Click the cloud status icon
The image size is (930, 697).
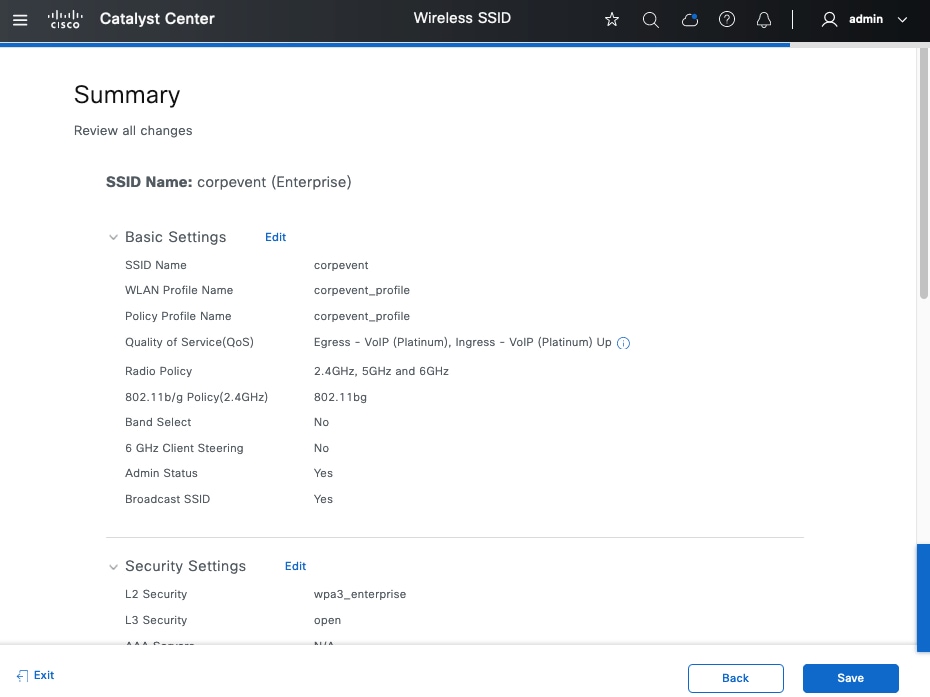[x=689, y=20]
